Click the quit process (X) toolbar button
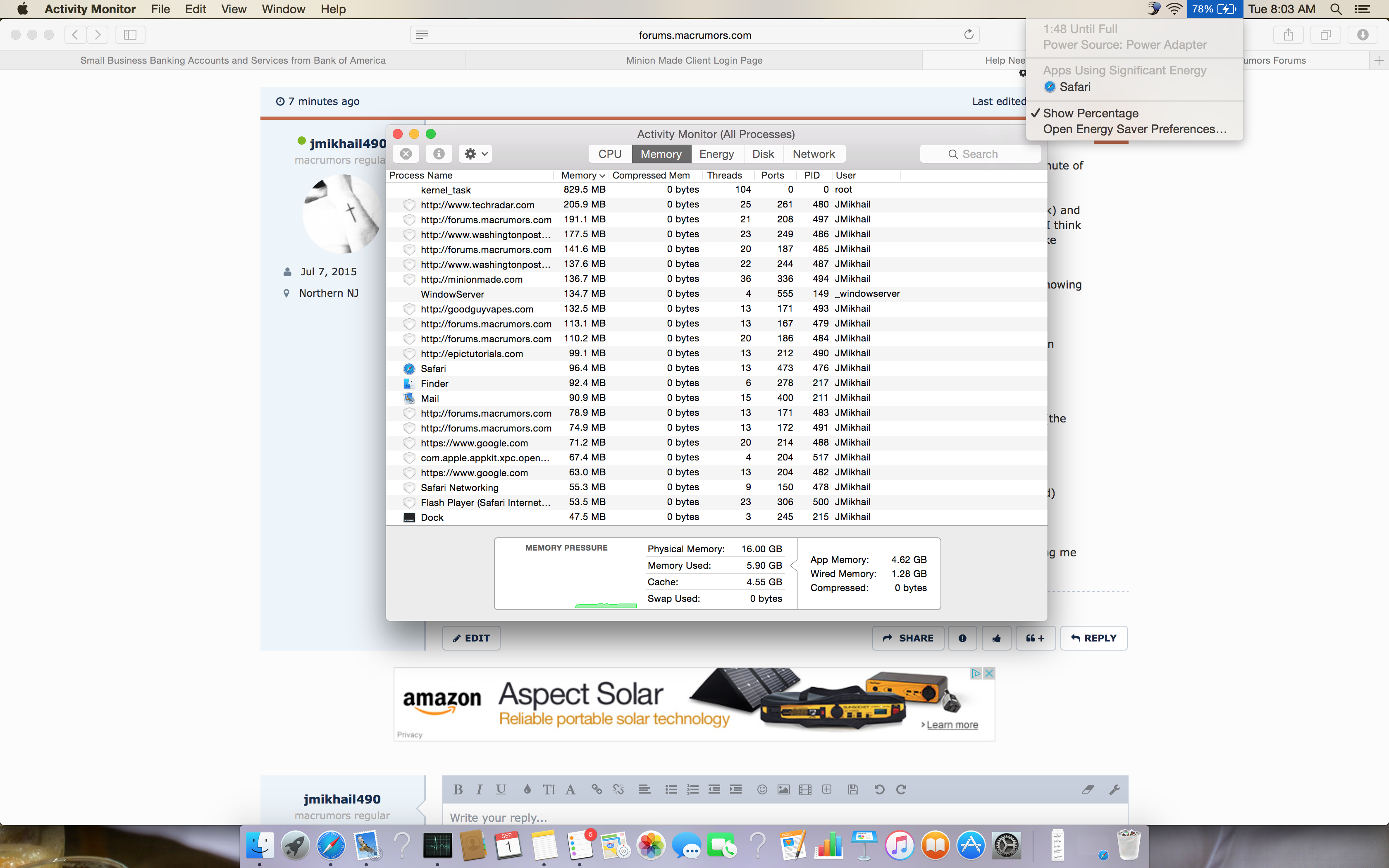Screen dimensions: 1389x868 click(406, 154)
